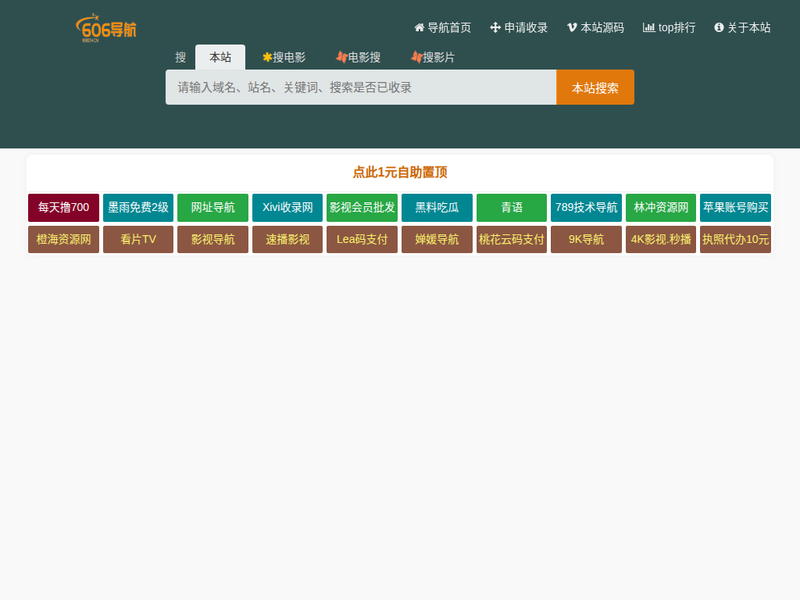Open the brown Lea码支付 tile
The width and height of the screenshot is (800, 600).
[362, 240]
